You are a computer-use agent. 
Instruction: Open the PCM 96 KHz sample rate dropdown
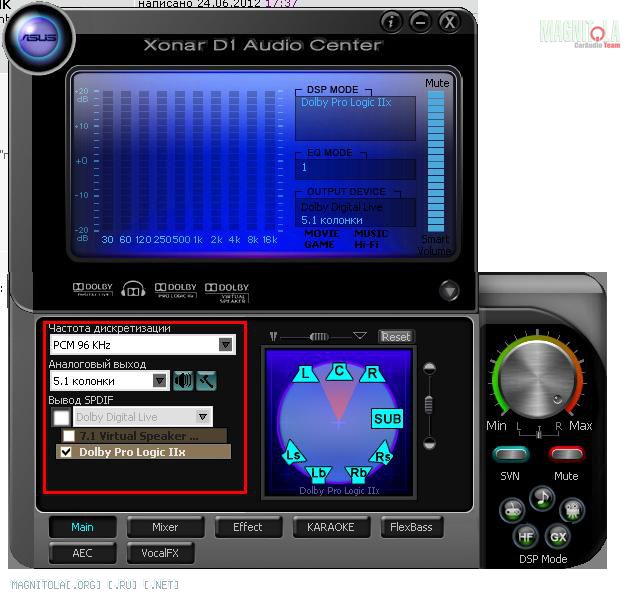(226, 344)
